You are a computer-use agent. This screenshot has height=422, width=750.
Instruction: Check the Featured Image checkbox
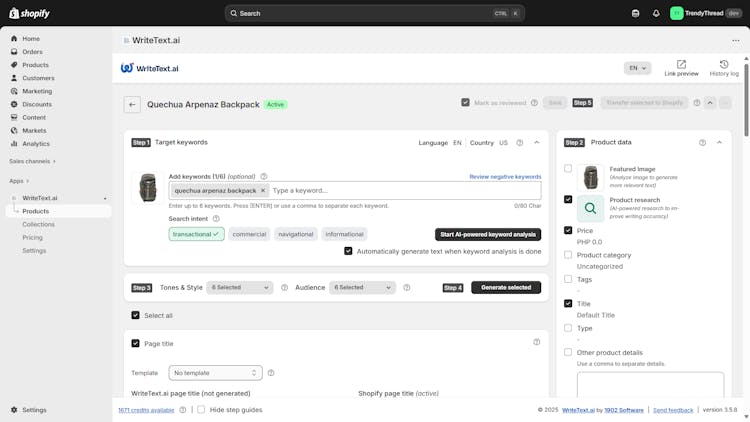568,169
